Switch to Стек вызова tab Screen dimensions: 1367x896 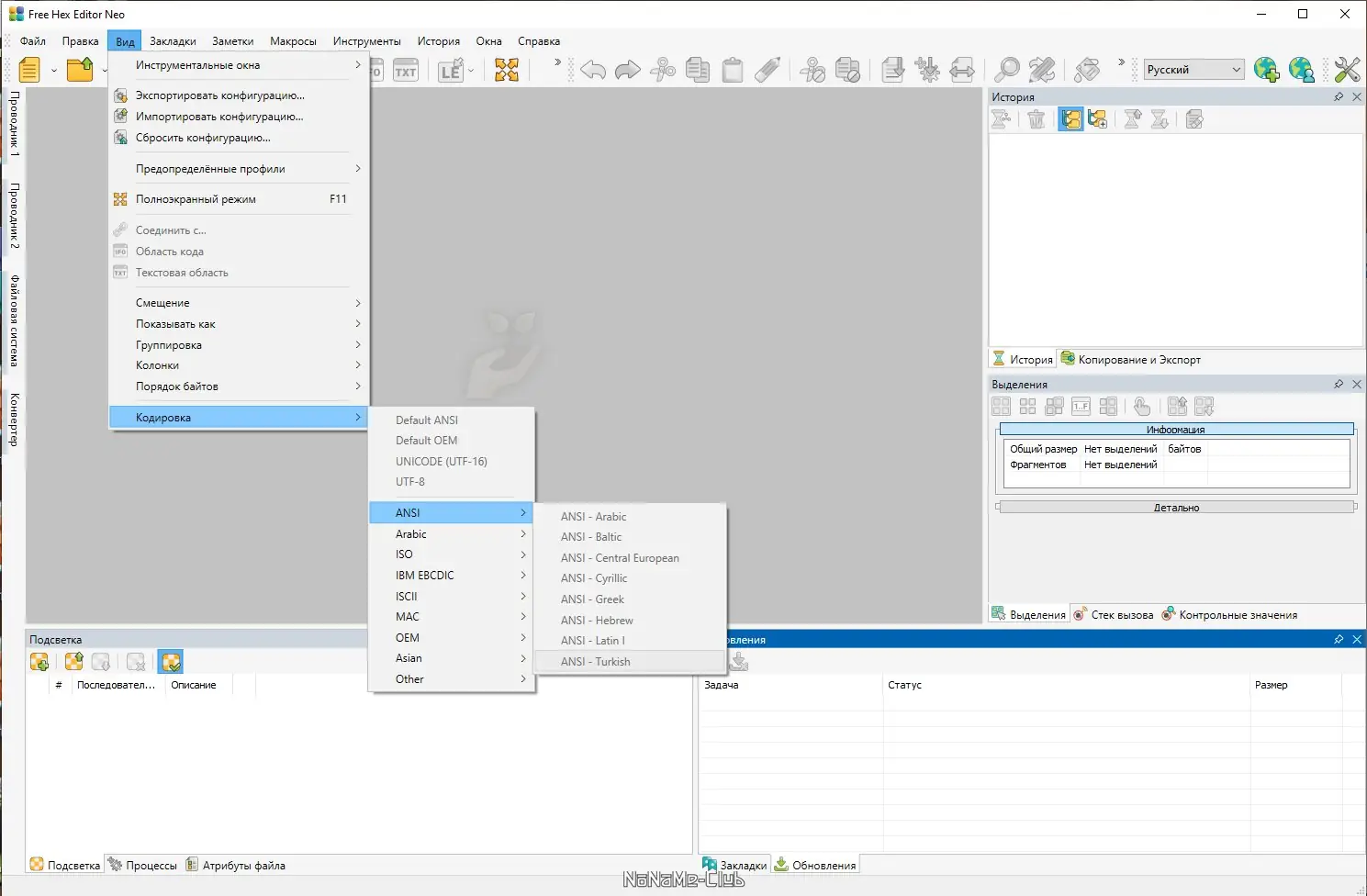point(1114,615)
